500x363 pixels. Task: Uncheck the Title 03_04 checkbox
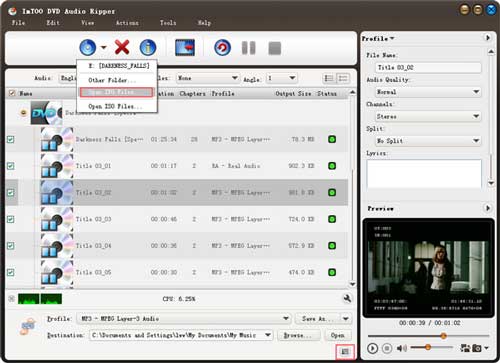coord(11,246)
